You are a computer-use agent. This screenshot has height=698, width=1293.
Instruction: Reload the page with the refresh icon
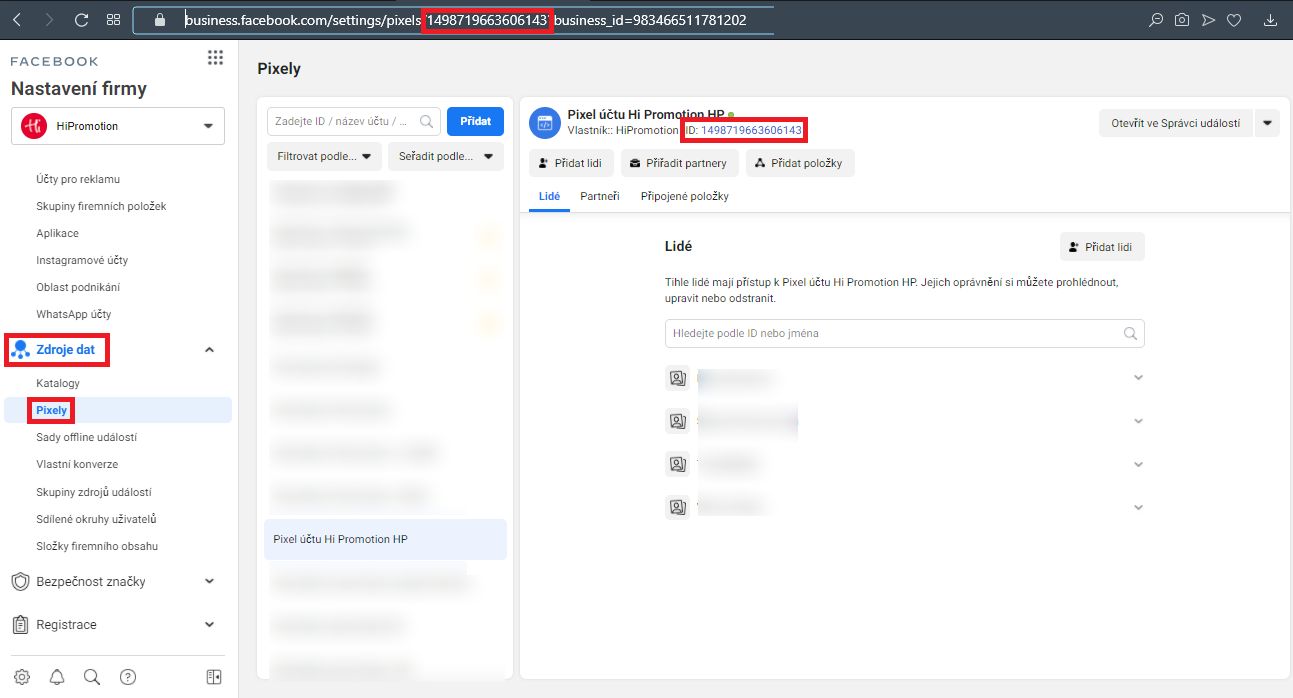82,20
